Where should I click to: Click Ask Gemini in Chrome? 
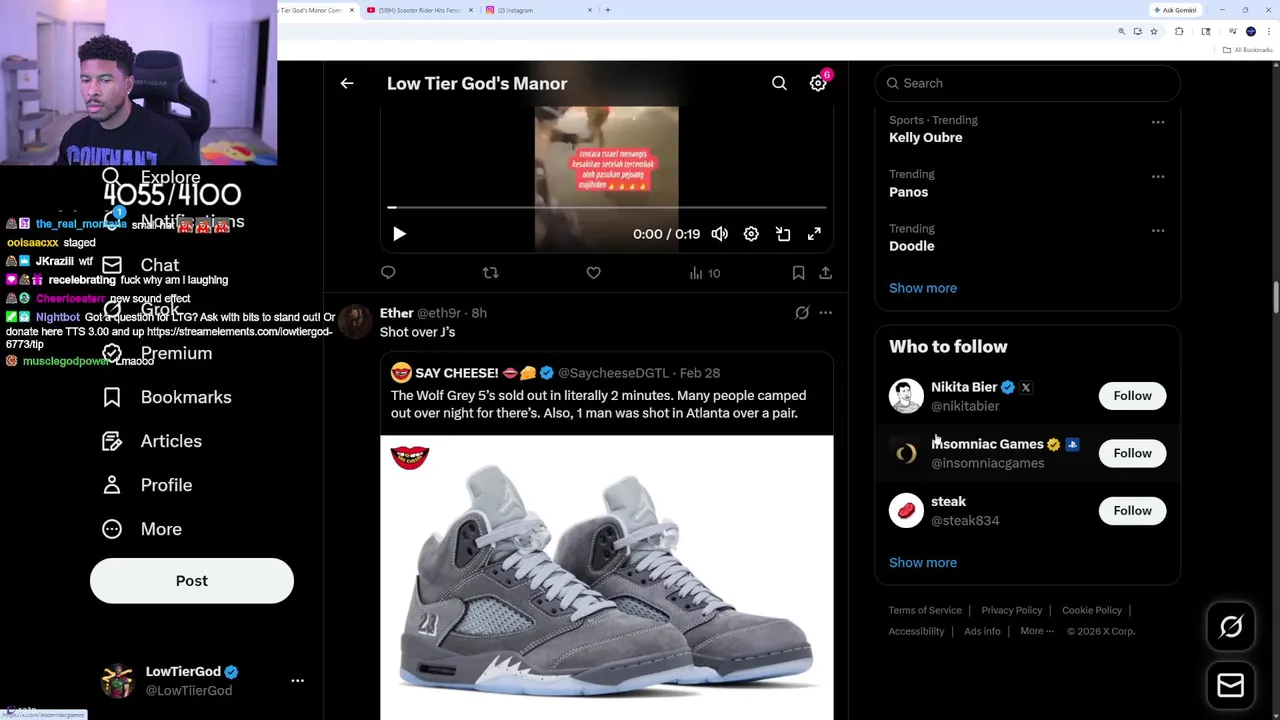pos(1175,10)
